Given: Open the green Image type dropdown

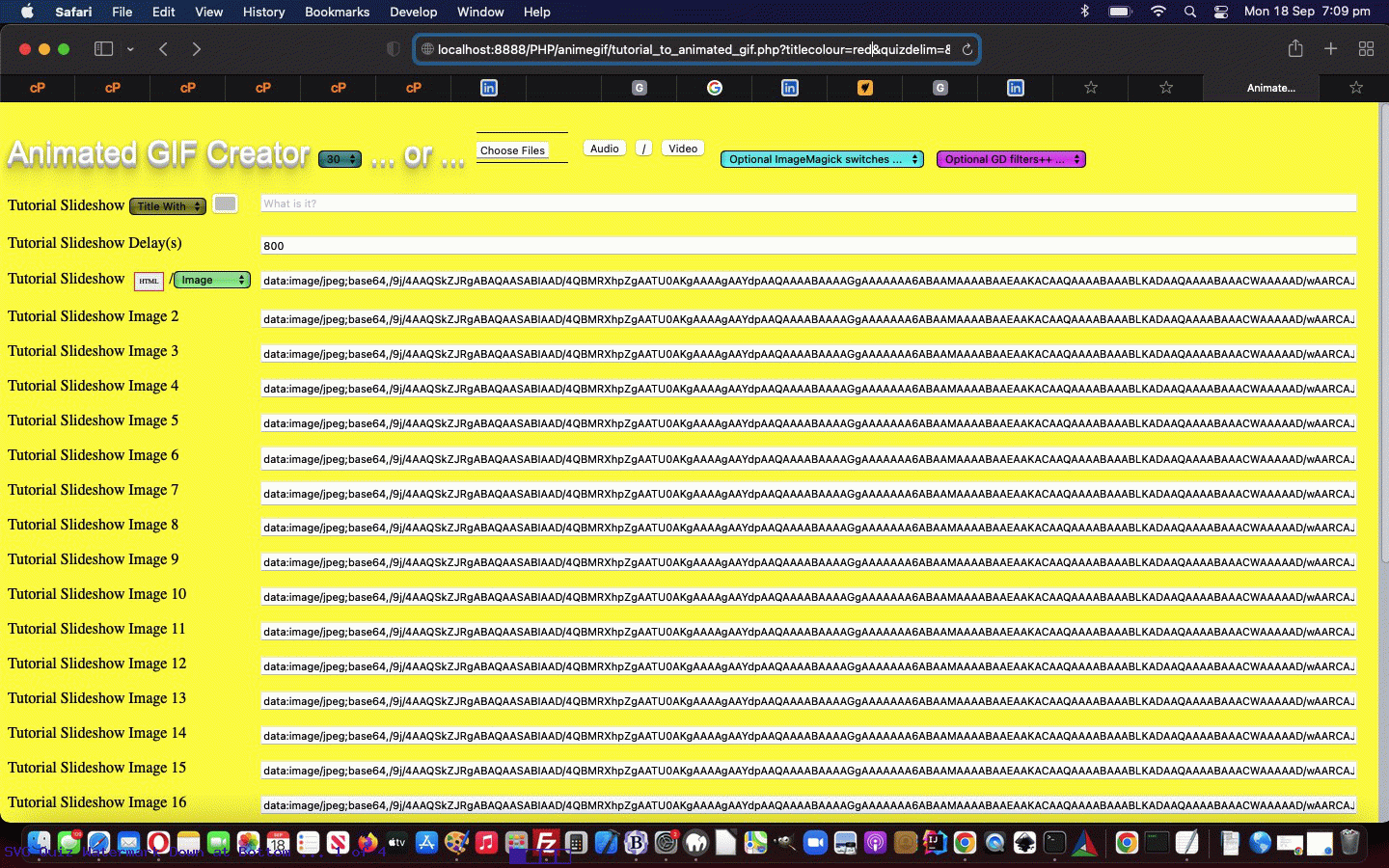Looking at the screenshot, I should (211, 280).
